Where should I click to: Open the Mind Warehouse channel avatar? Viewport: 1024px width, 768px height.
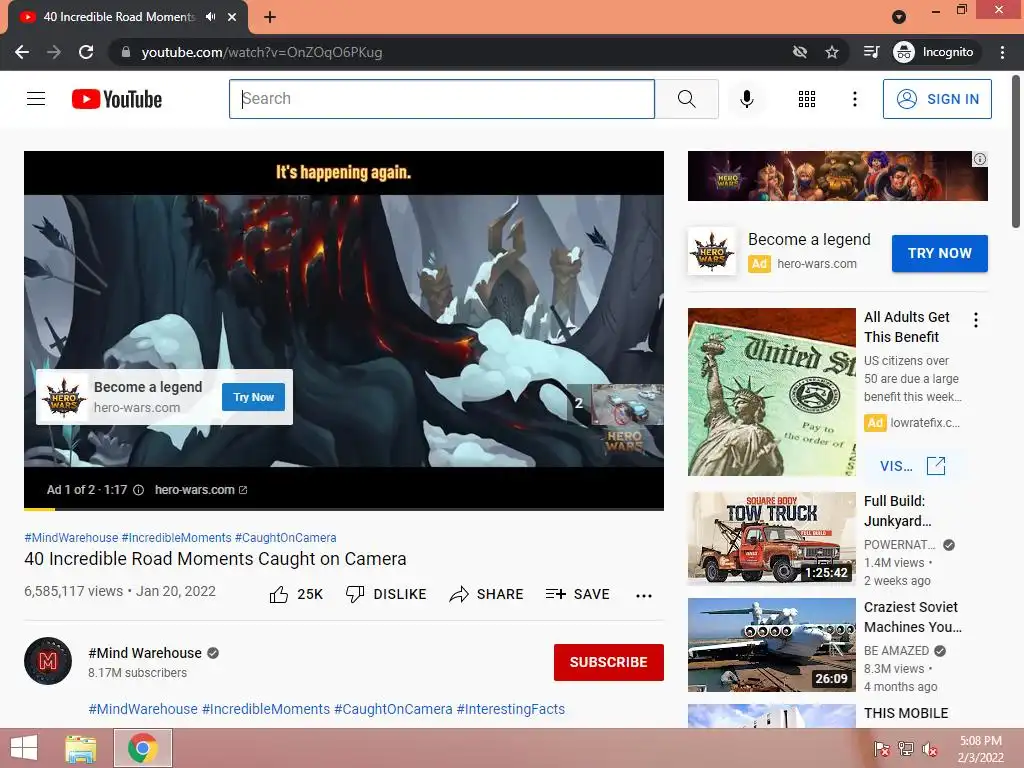tap(48, 661)
